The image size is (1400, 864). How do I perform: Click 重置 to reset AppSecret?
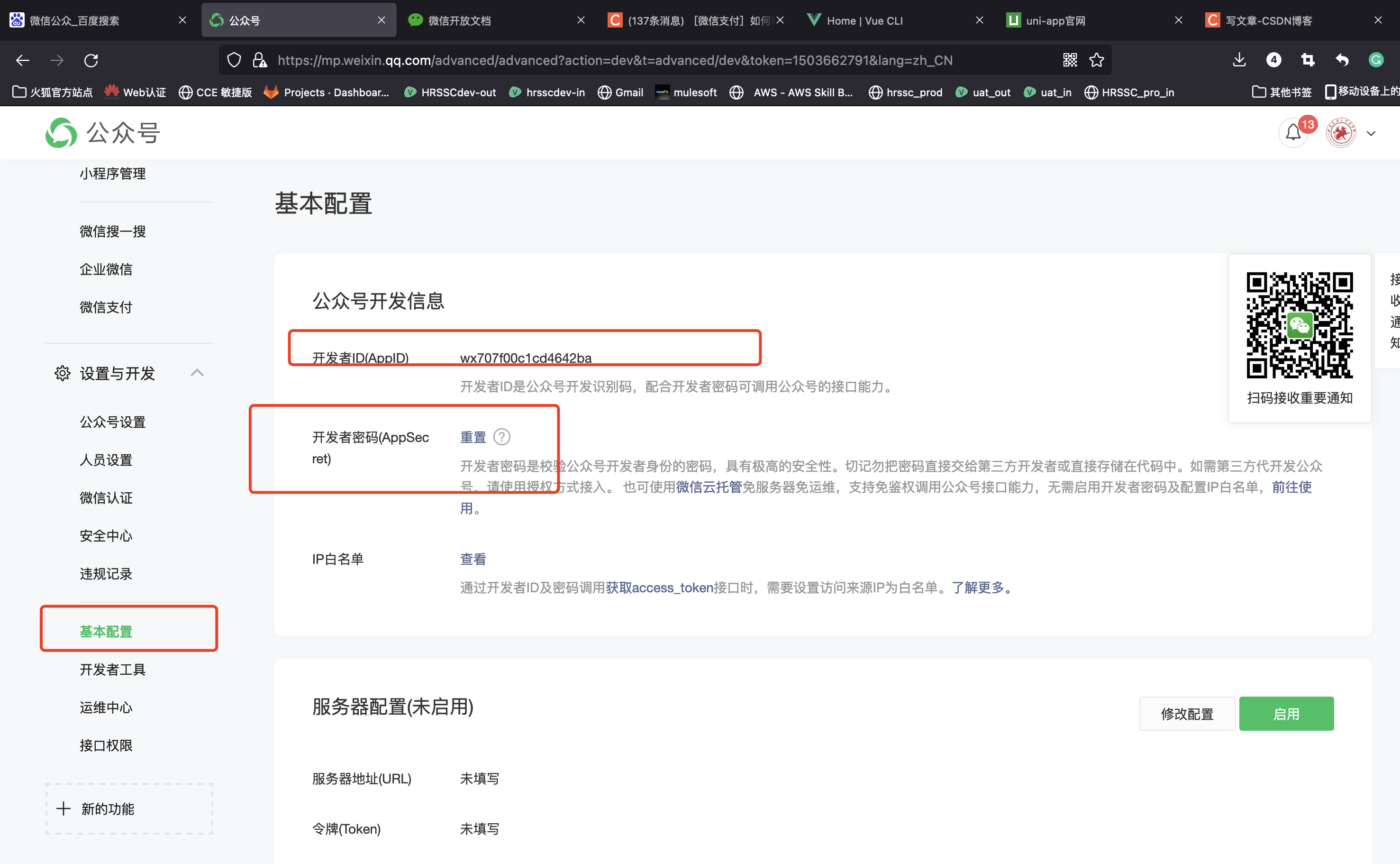[x=473, y=437]
